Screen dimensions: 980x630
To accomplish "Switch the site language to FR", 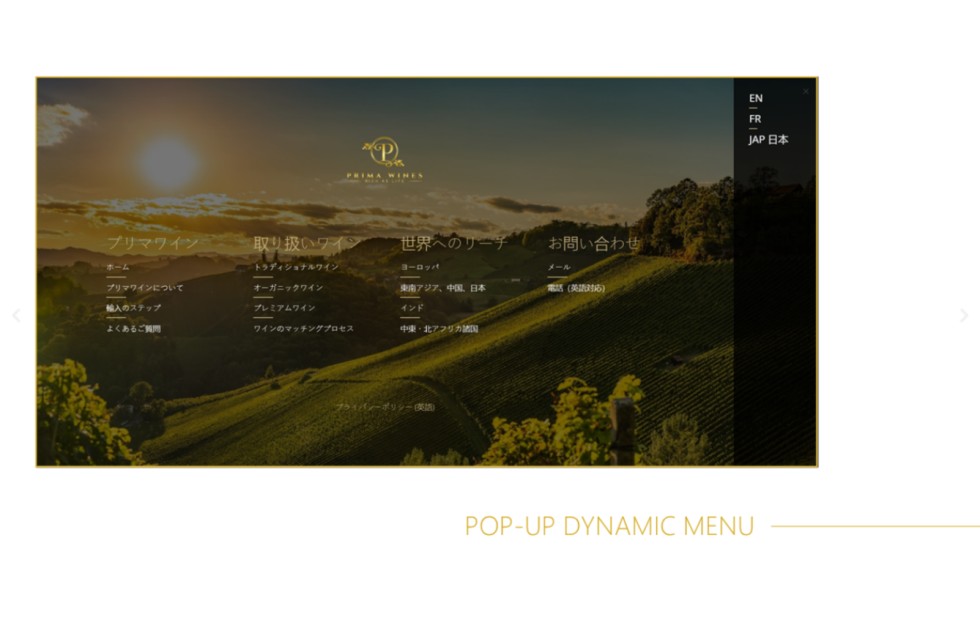I will (755, 119).
